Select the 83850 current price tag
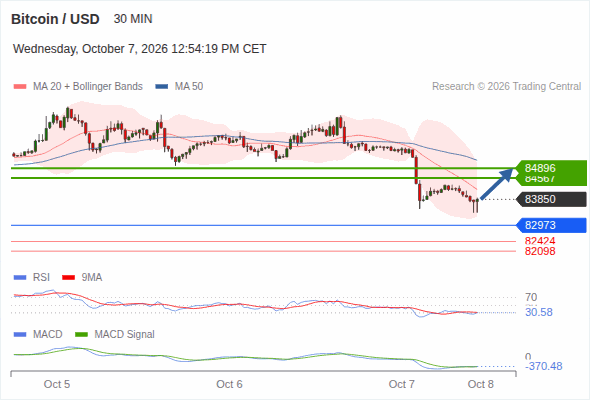This screenshot has height=400, width=590. coord(552,199)
